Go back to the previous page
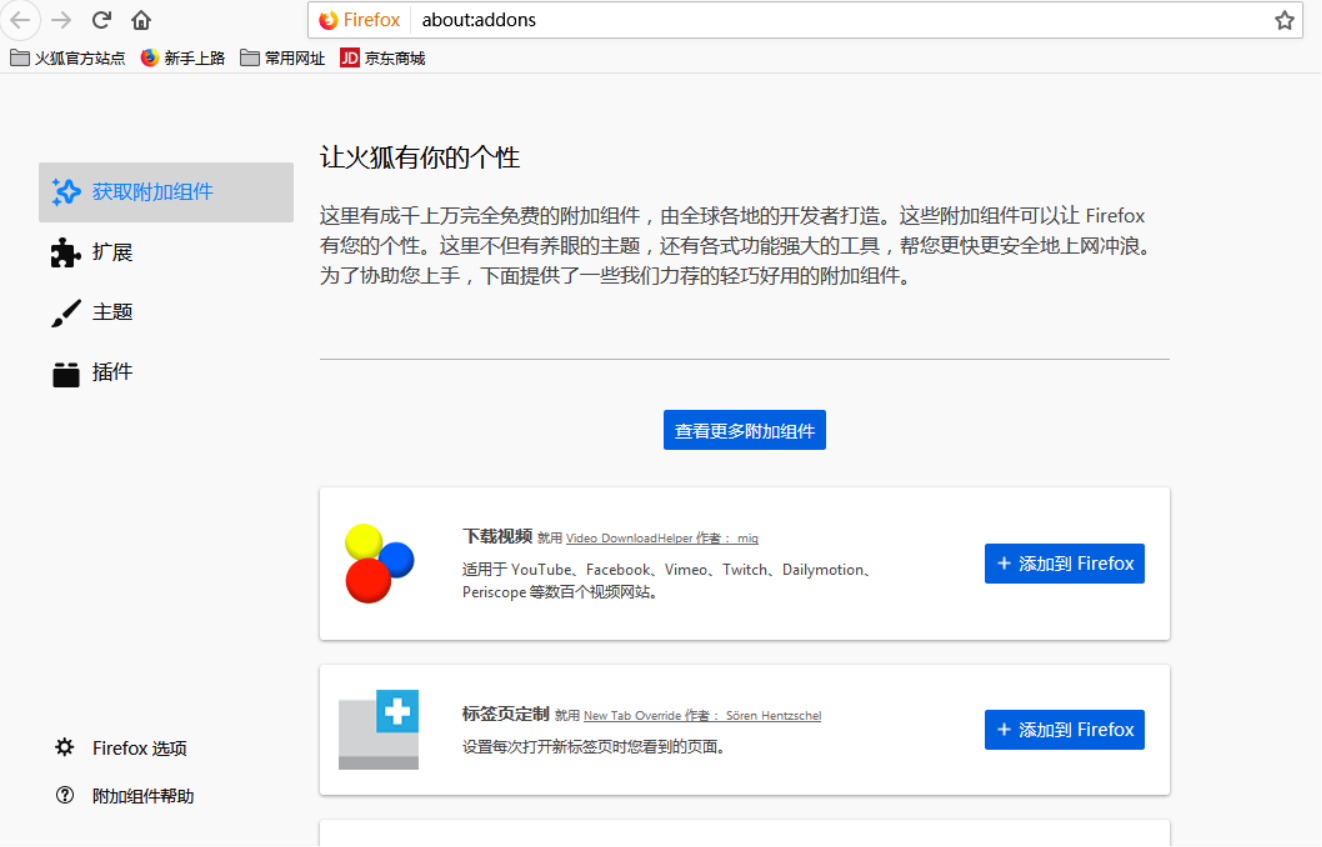The height and width of the screenshot is (847, 1322). click(20, 20)
